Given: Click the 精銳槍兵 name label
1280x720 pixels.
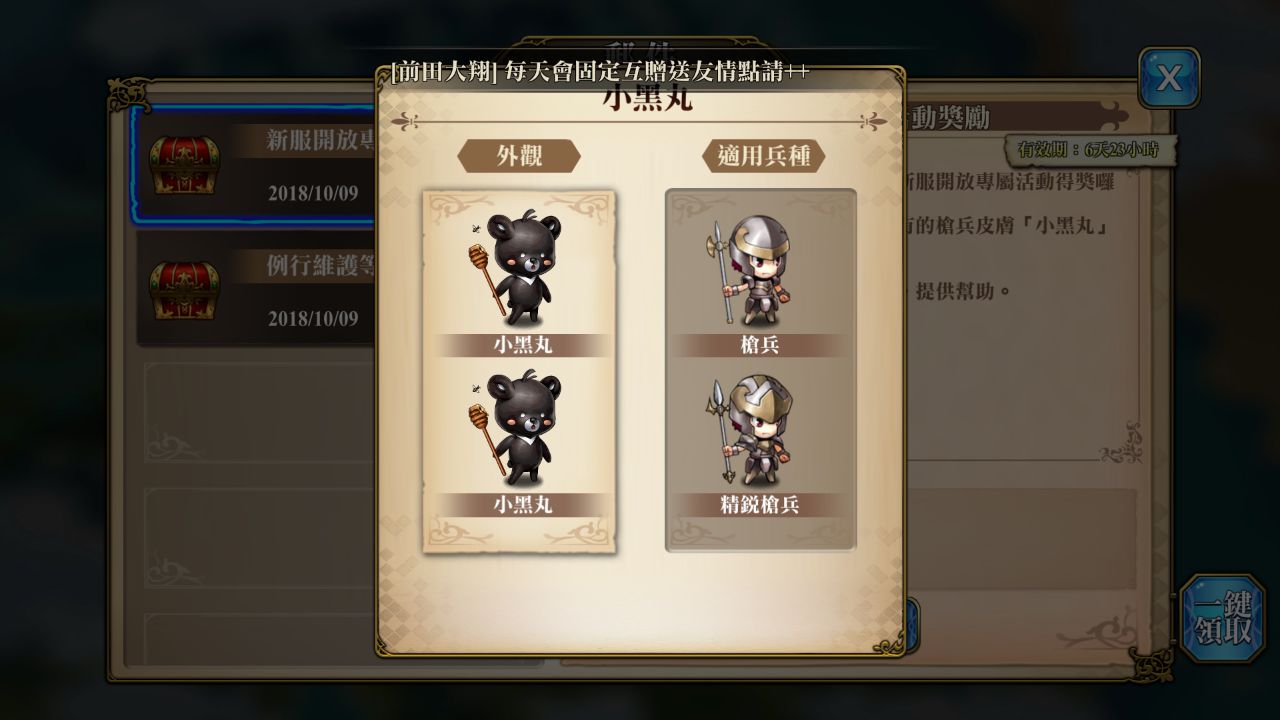Looking at the screenshot, I should coord(759,505).
